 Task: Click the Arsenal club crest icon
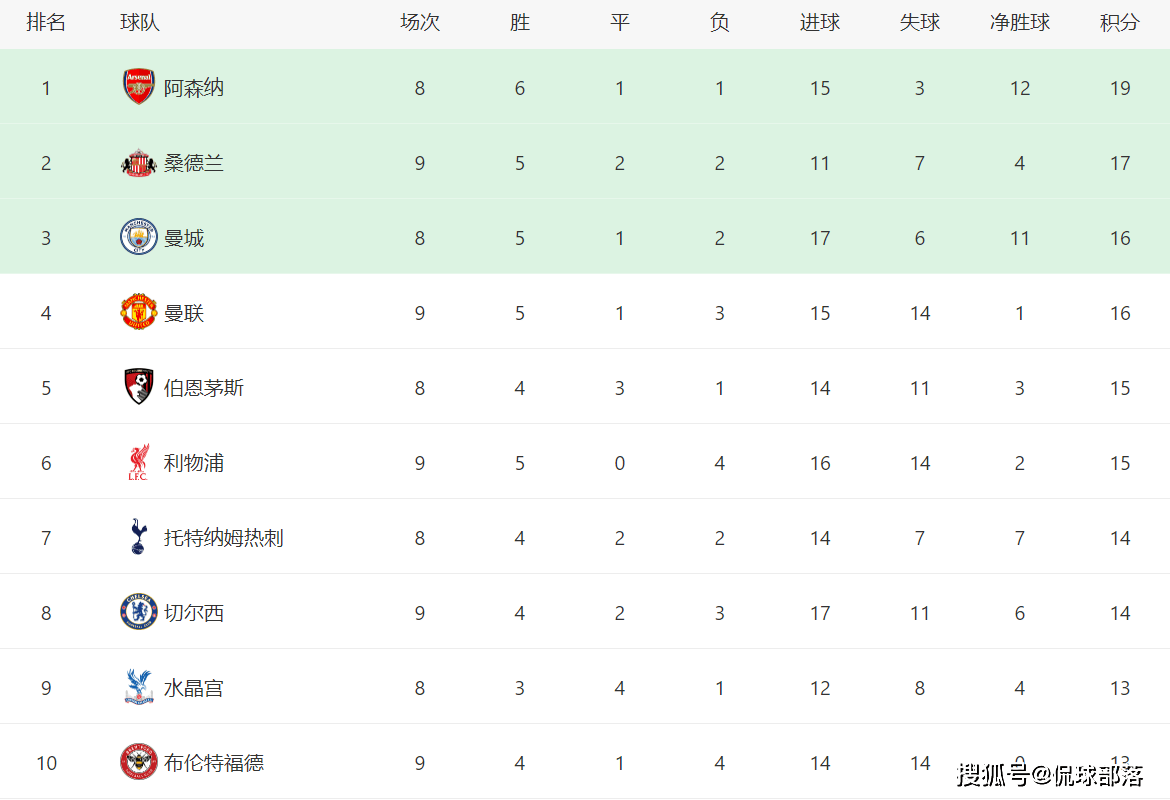(139, 88)
